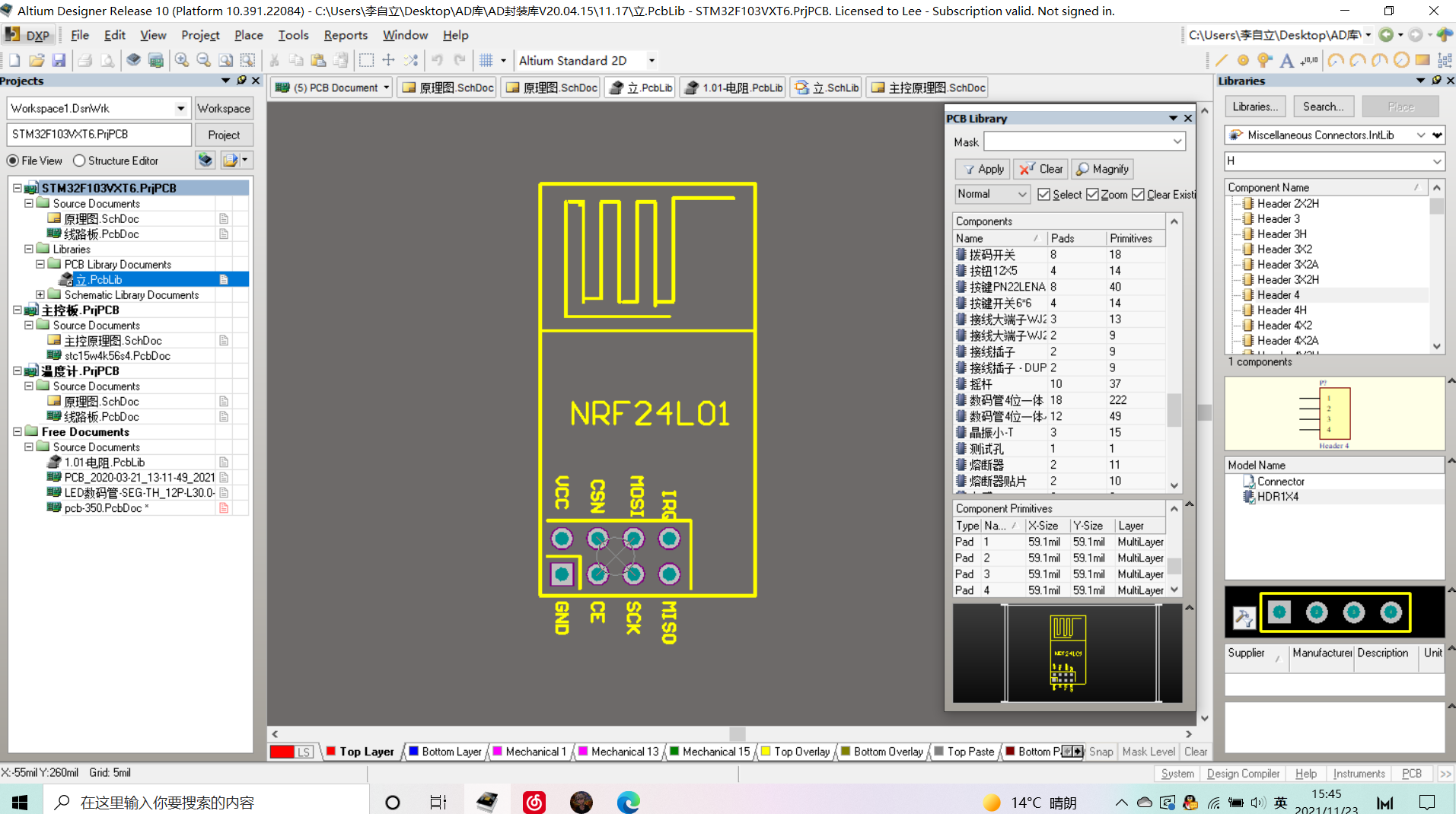Click the PCB button in status bar

pyautogui.click(x=1412, y=773)
